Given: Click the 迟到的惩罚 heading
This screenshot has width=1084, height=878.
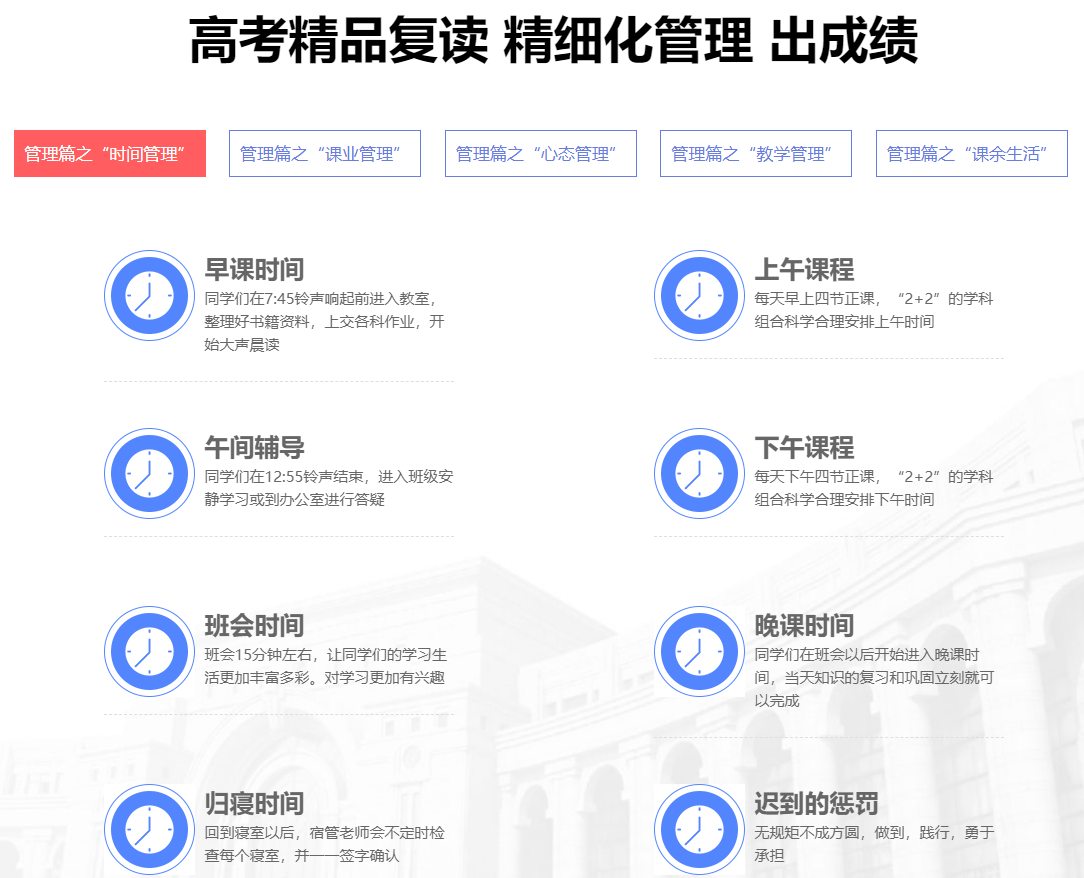Looking at the screenshot, I should point(816,803).
